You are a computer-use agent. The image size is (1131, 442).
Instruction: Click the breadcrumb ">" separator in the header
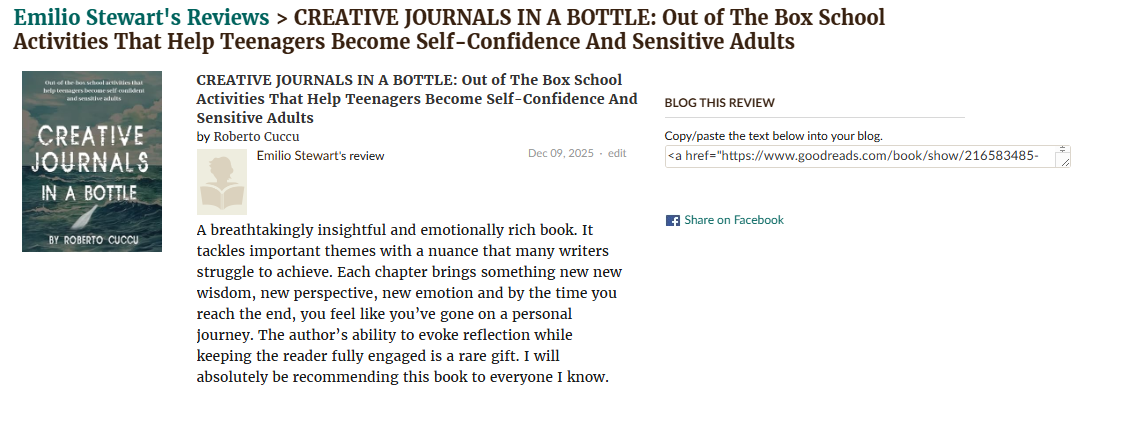(x=281, y=18)
